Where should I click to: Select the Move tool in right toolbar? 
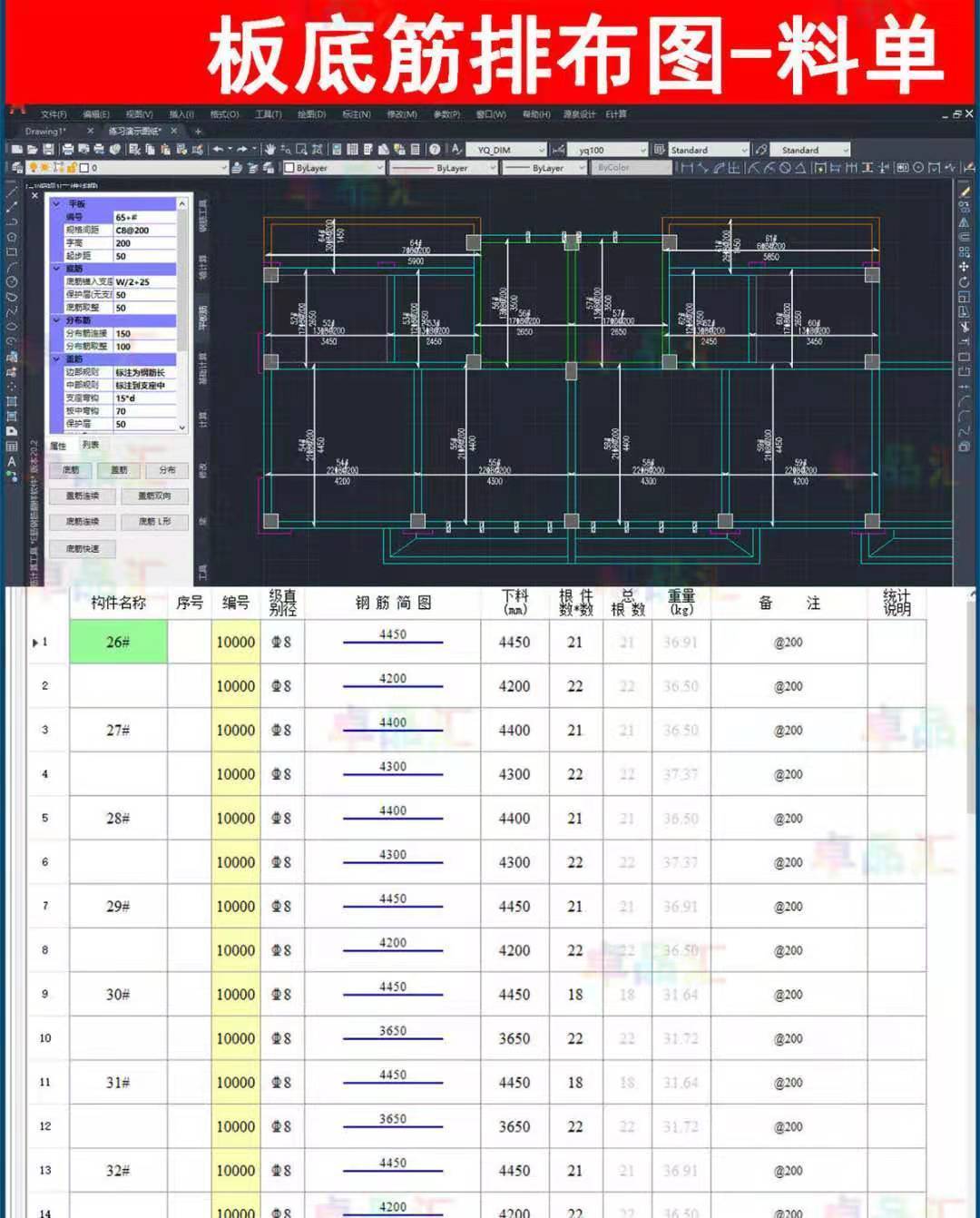coord(964,267)
